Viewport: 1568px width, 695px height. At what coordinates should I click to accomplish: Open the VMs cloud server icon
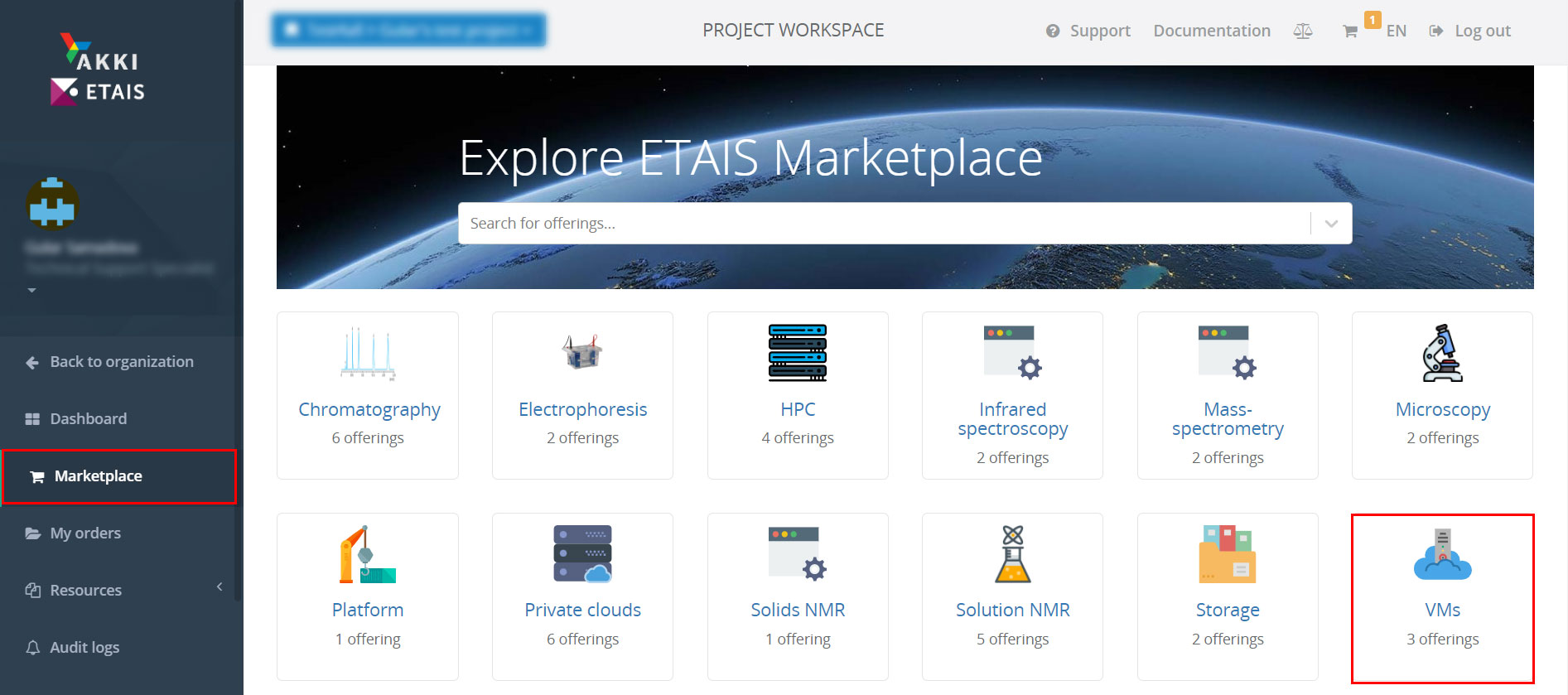click(x=1442, y=554)
